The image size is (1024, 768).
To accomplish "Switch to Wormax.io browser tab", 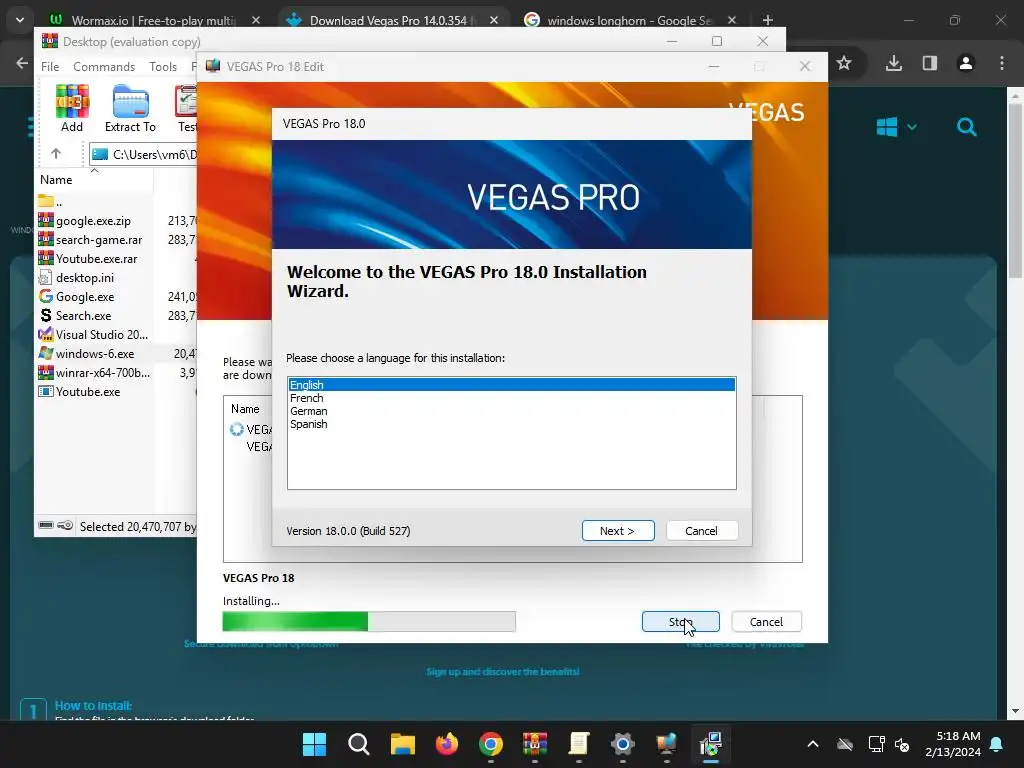I will click(153, 20).
